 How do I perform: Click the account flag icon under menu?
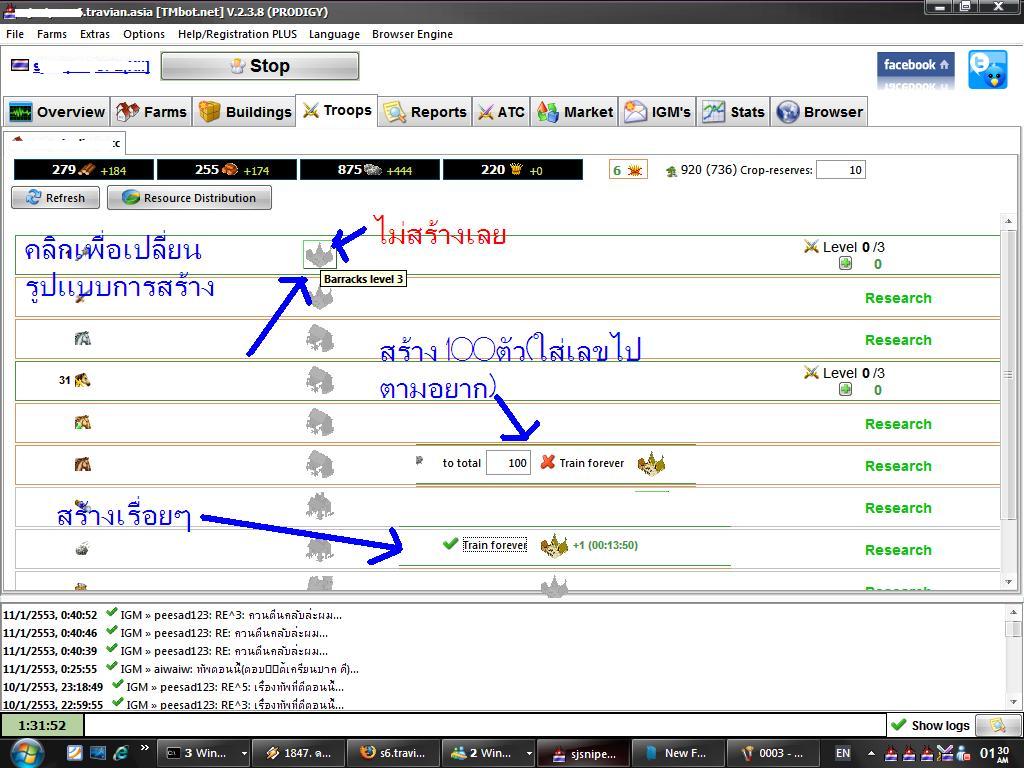coord(20,65)
